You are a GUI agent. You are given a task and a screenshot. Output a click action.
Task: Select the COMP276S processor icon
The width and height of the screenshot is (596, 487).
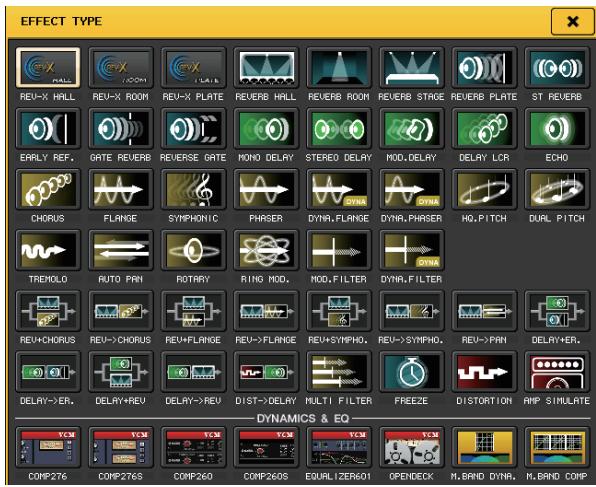(121, 447)
